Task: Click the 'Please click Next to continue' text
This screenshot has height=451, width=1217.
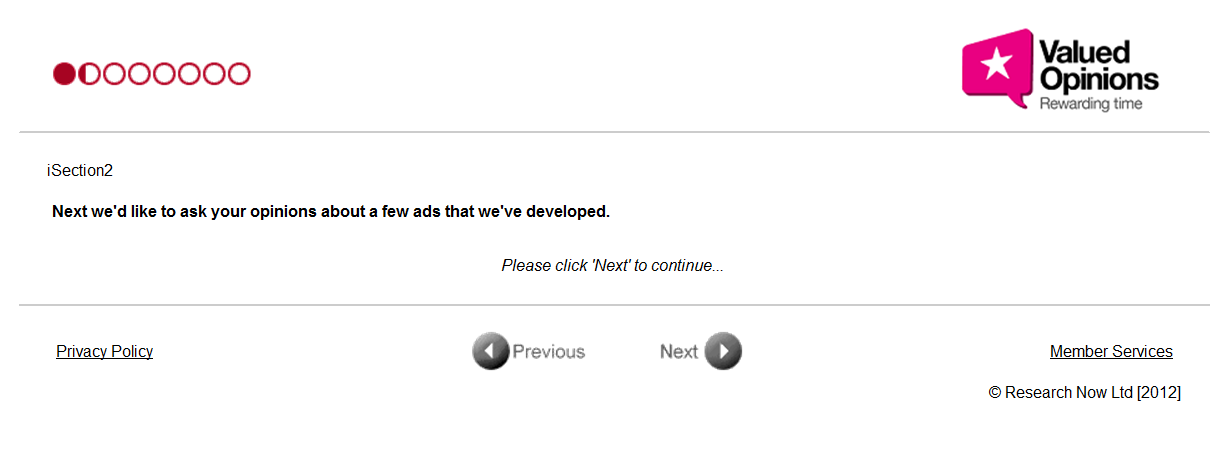Action: 612,265
